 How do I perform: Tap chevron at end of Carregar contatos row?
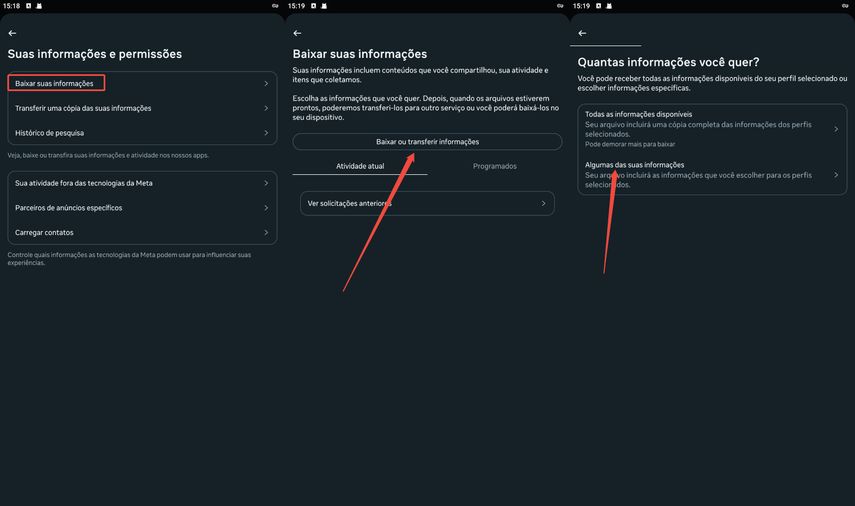pos(266,232)
